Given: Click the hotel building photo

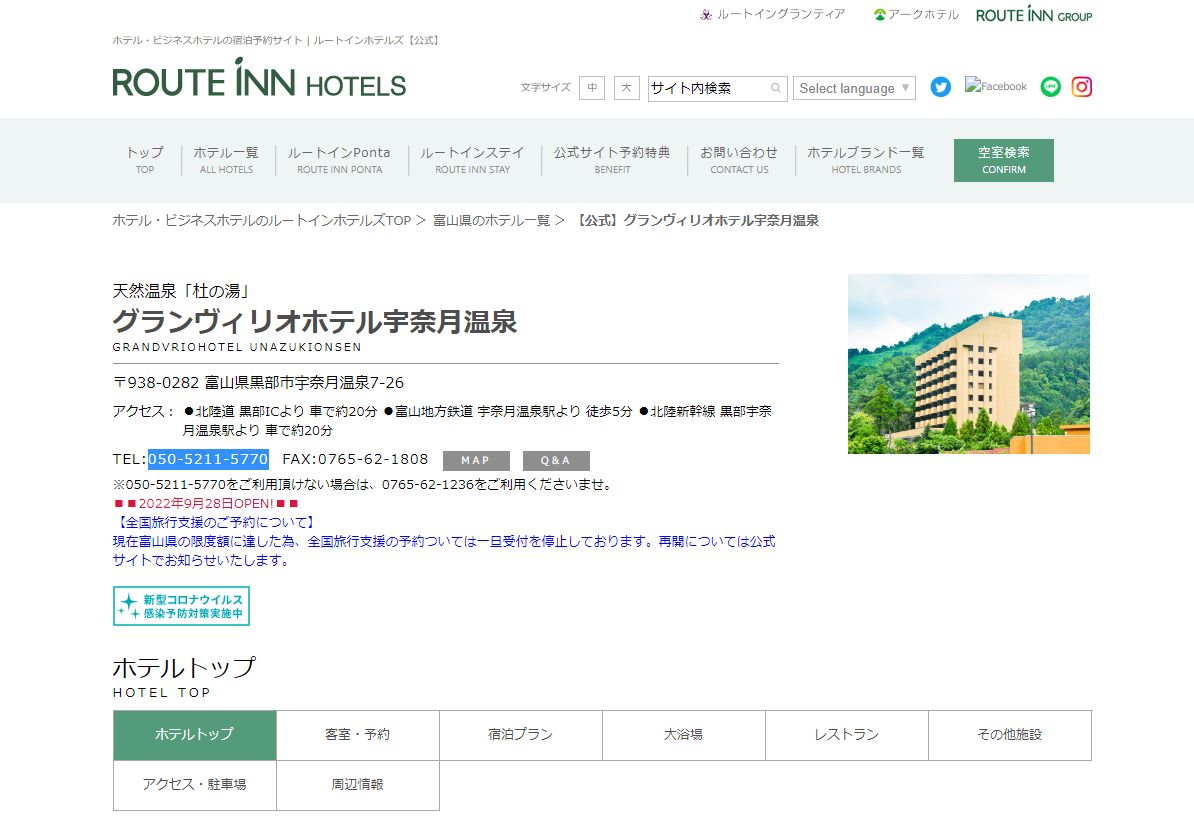Looking at the screenshot, I should pyautogui.click(x=969, y=364).
